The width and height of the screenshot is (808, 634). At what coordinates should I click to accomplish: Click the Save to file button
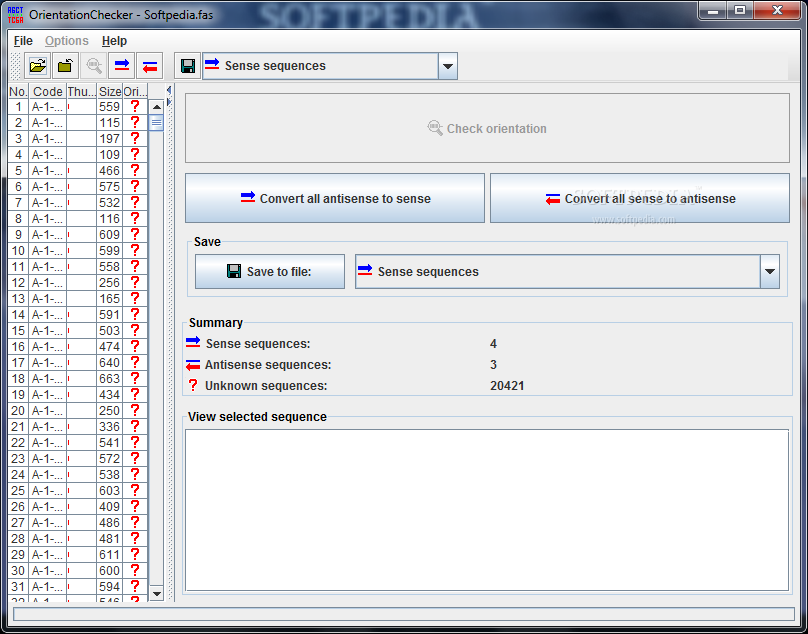(270, 271)
